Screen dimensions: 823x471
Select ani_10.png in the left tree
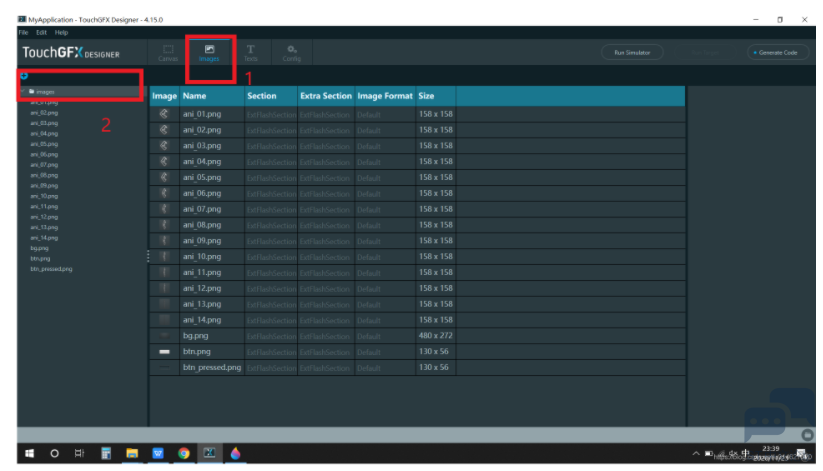[44, 196]
